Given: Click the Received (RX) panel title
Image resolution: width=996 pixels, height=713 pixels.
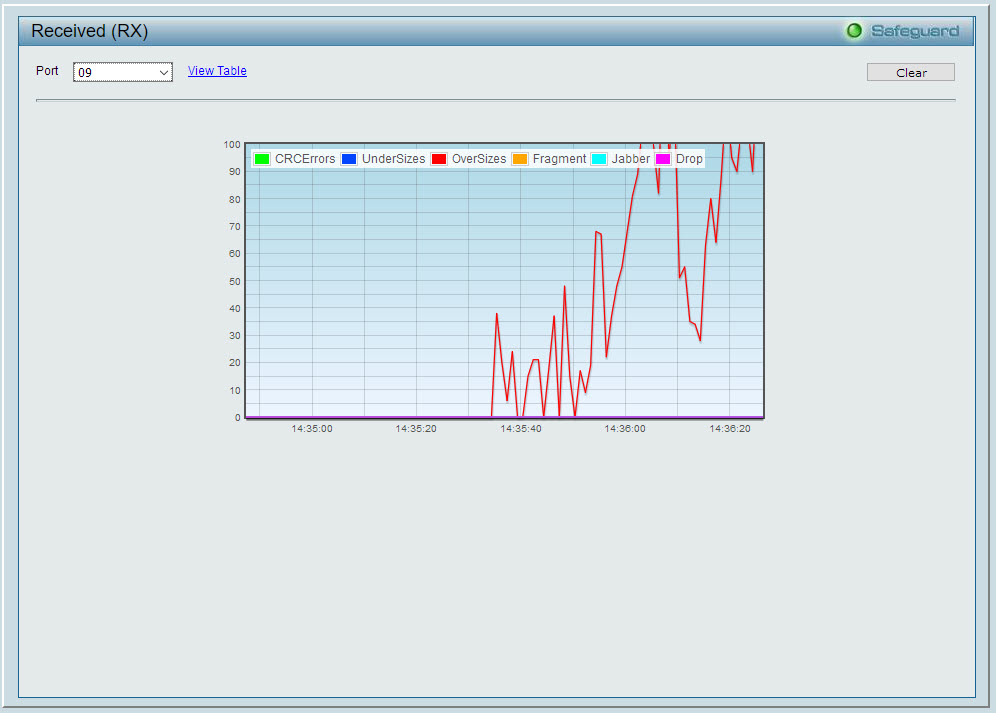Looking at the screenshot, I should pyautogui.click(x=90, y=31).
